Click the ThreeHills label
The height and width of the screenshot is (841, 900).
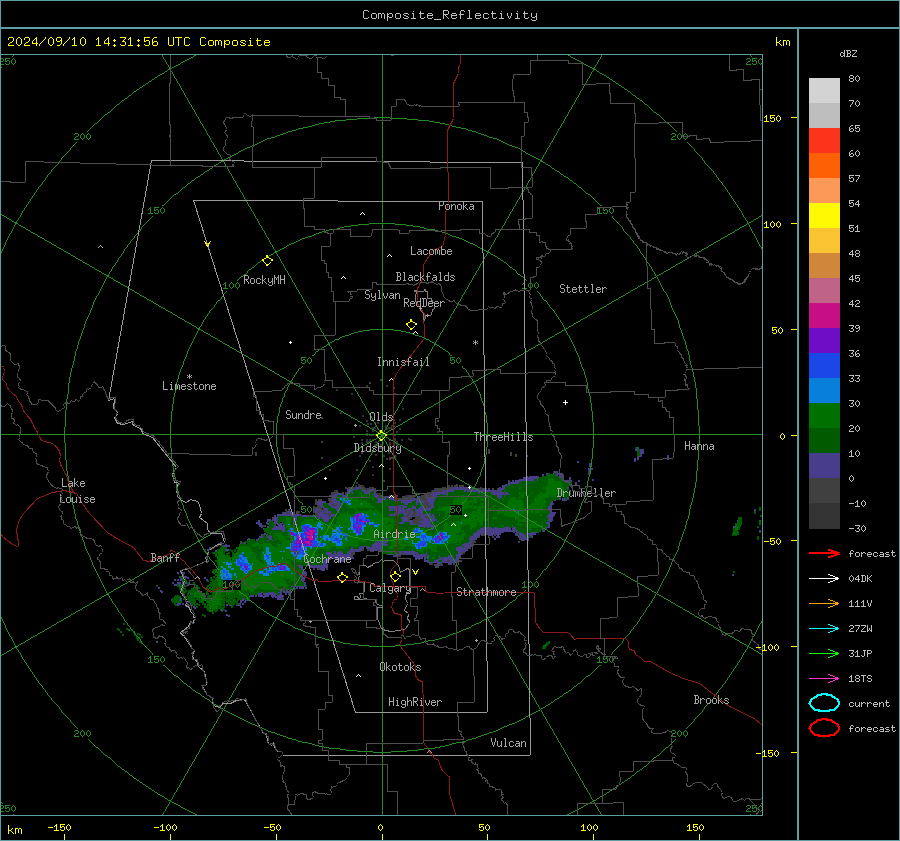click(x=503, y=437)
